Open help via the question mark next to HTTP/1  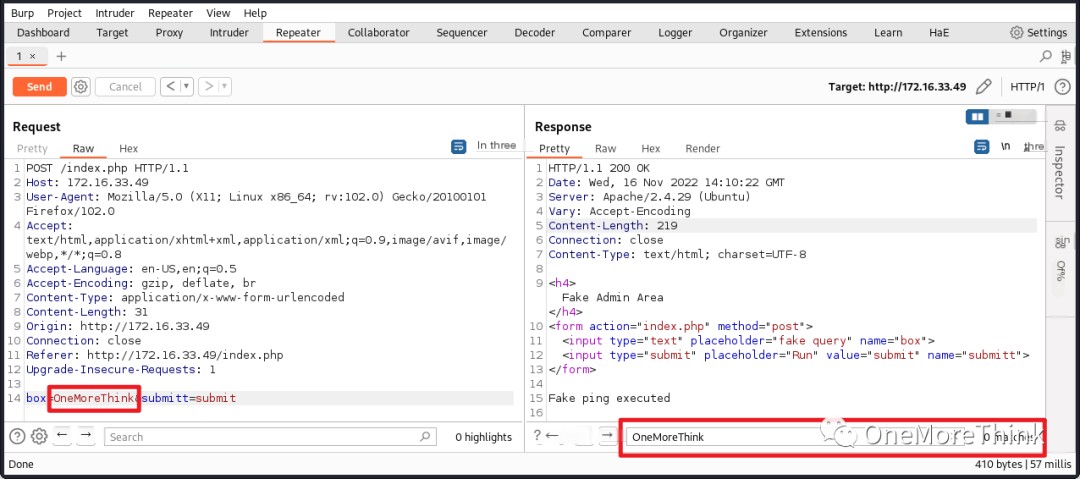1062,87
